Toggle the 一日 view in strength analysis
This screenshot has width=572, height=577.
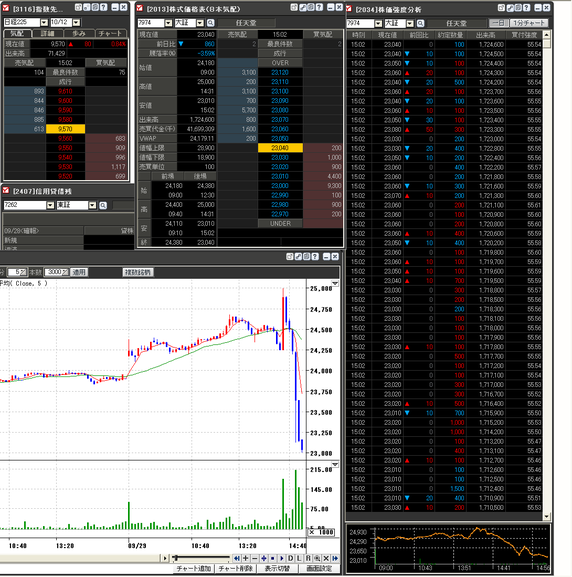[499, 23]
